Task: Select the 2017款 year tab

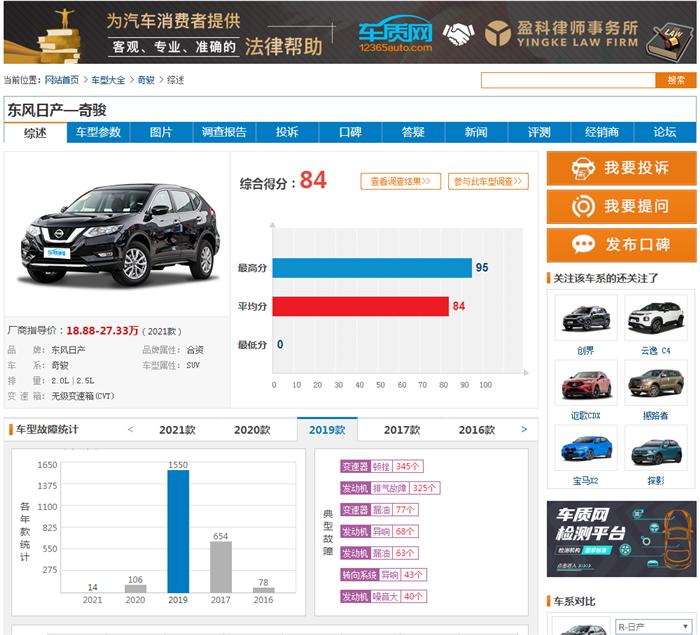Action: click(402, 430)
